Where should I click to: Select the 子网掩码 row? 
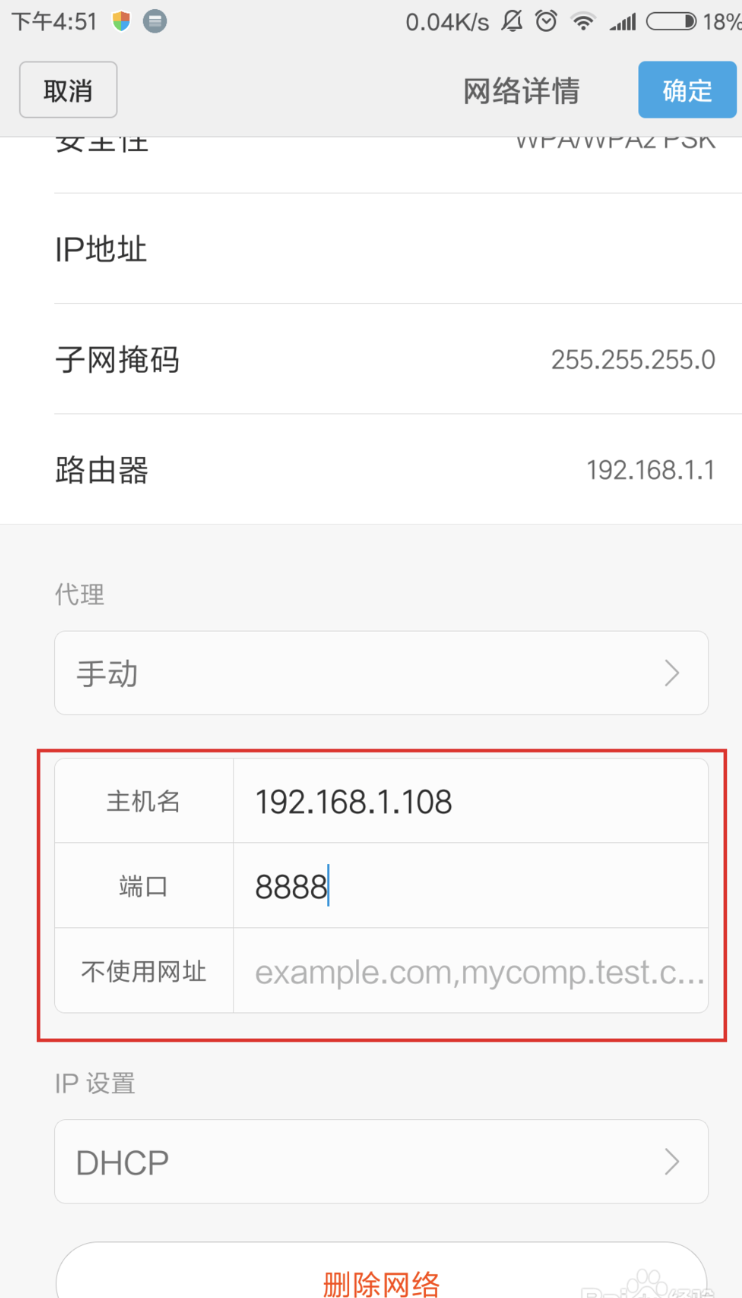coord(385,359)
